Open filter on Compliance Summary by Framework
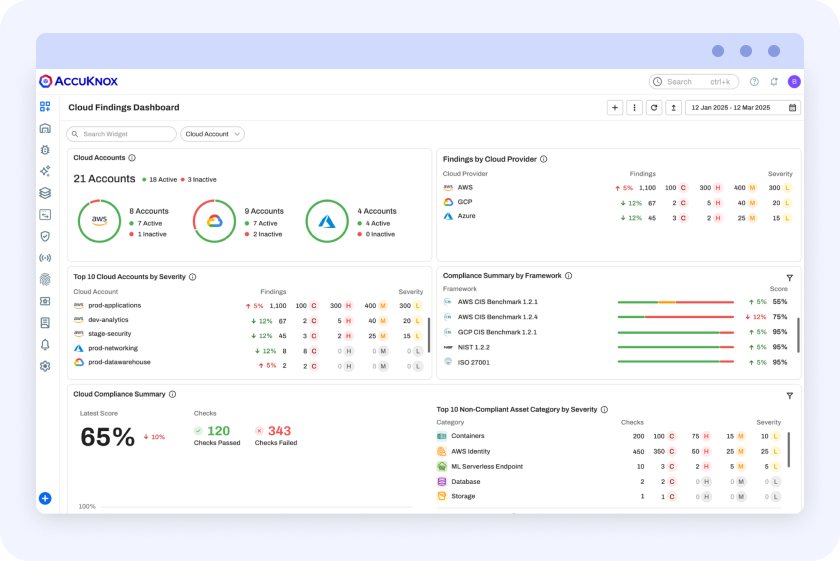This screenshot has width=840, height=561. (789, 277)
